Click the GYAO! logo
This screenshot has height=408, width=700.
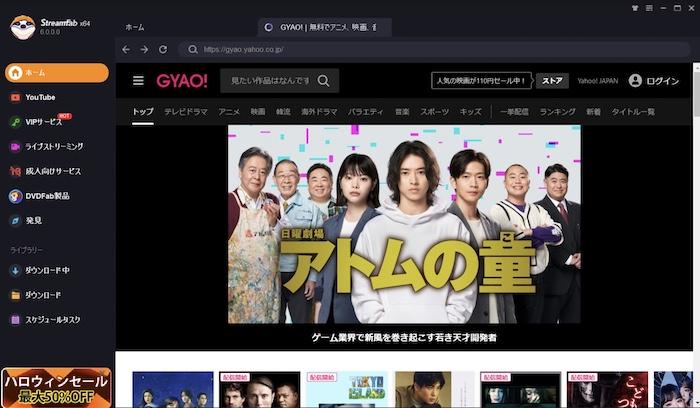(x=182, y=81)
